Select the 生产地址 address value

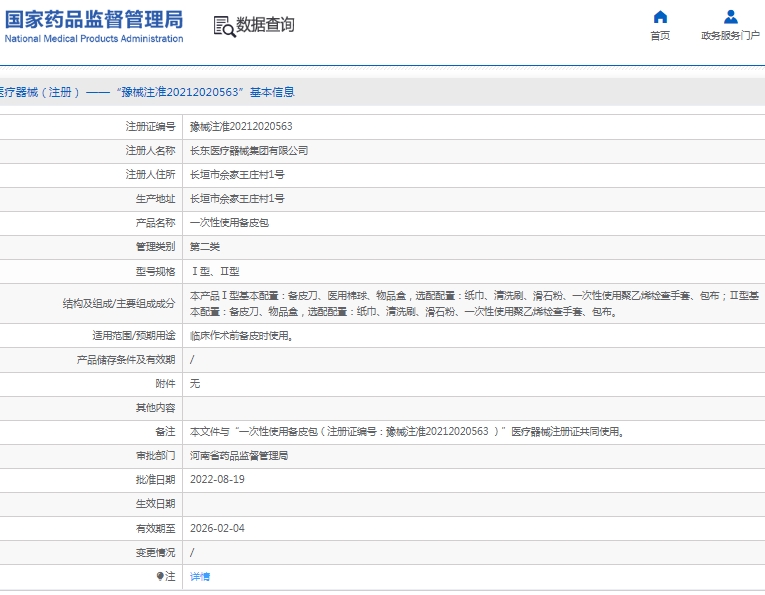point(237,198)
